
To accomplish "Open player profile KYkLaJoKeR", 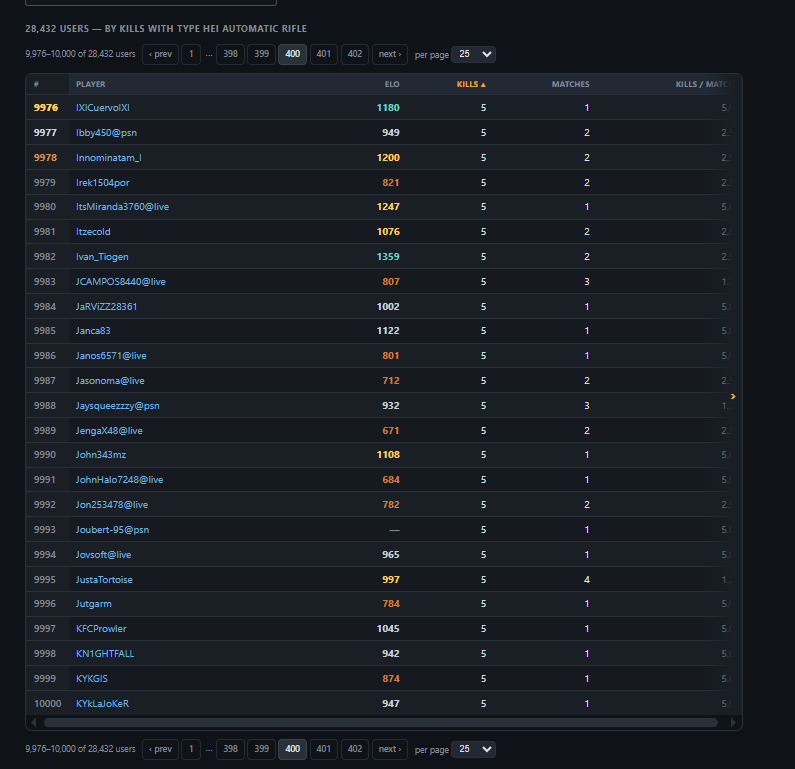I will [102, 704].
